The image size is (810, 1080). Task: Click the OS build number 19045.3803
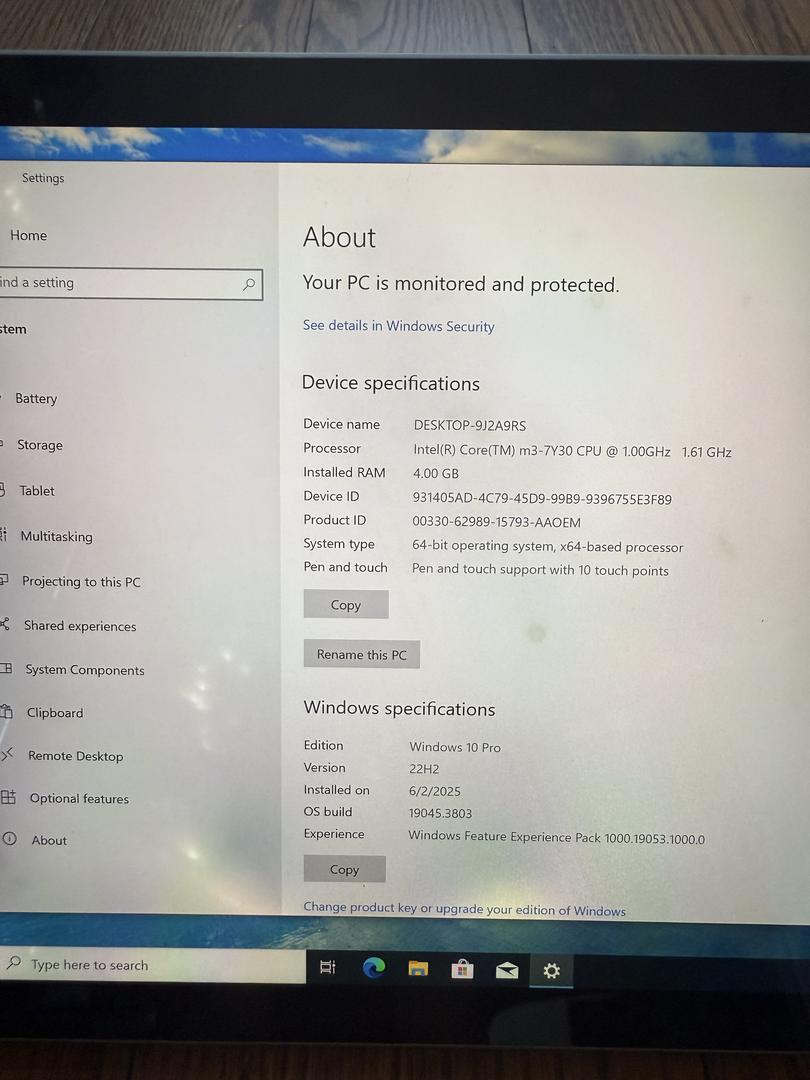(x=440, y=813)
